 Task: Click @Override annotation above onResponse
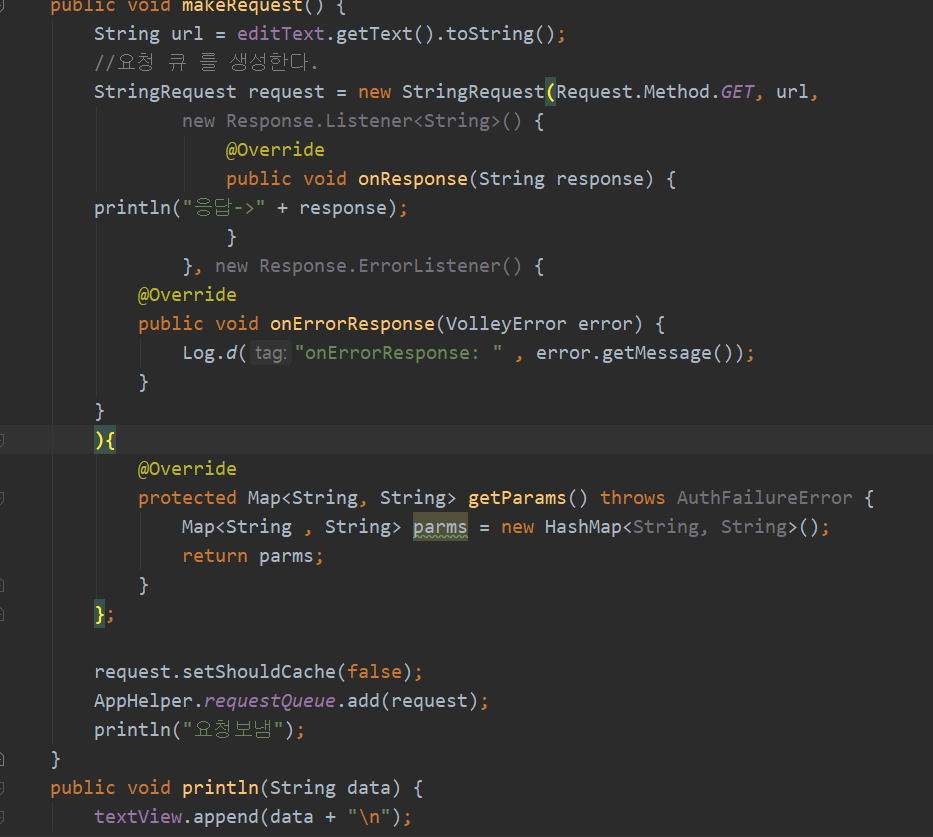coord(275,150)
